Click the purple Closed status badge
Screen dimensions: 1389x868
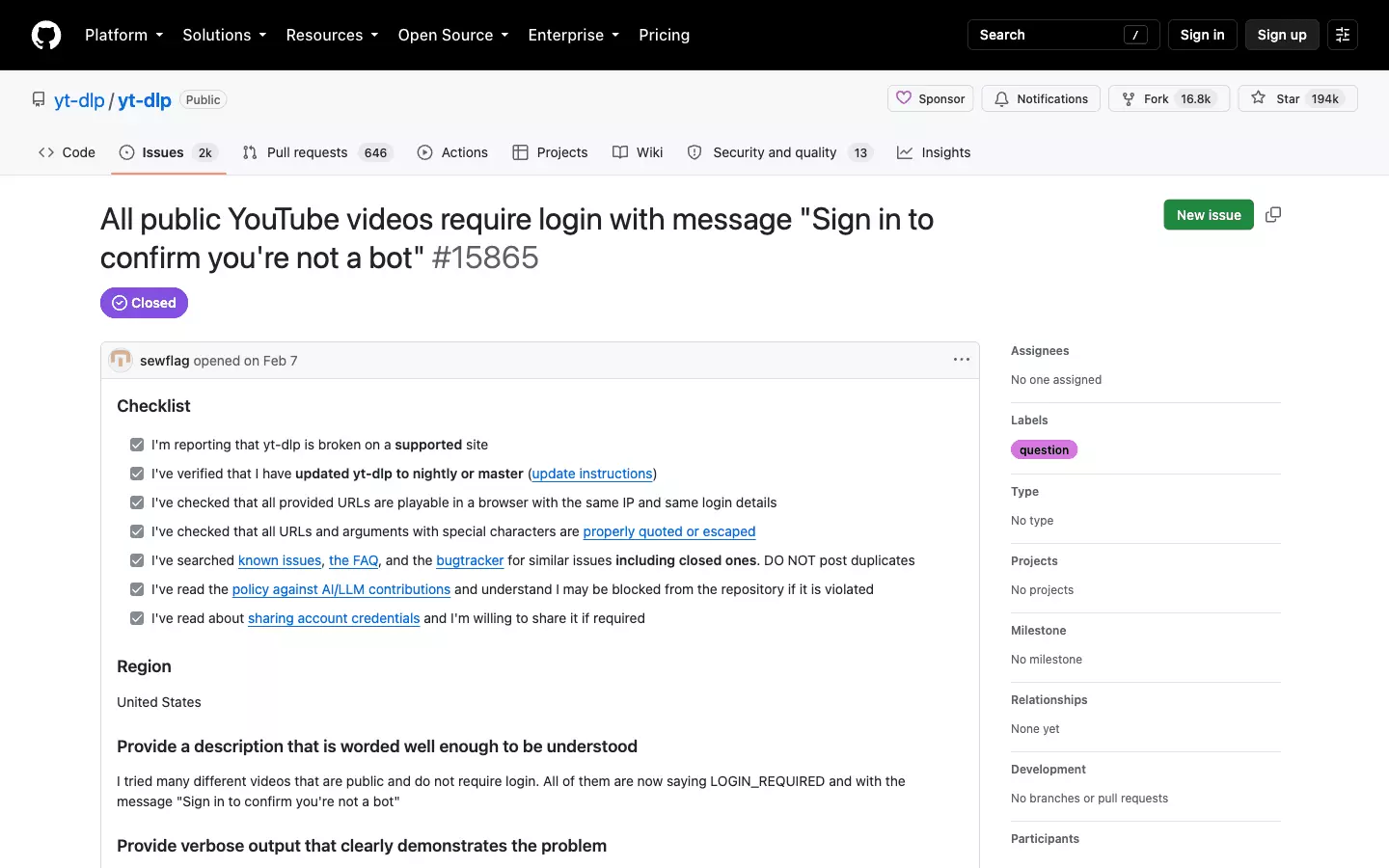tap(144, 303)
